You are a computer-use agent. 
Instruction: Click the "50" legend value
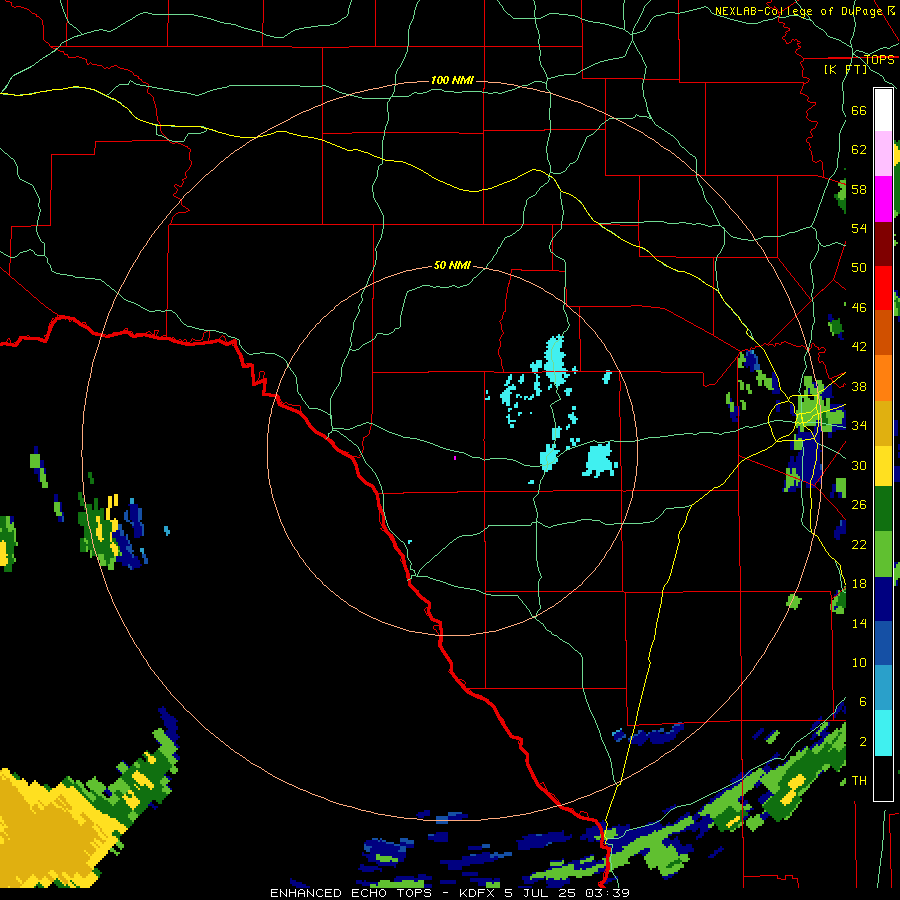(859, 268)
